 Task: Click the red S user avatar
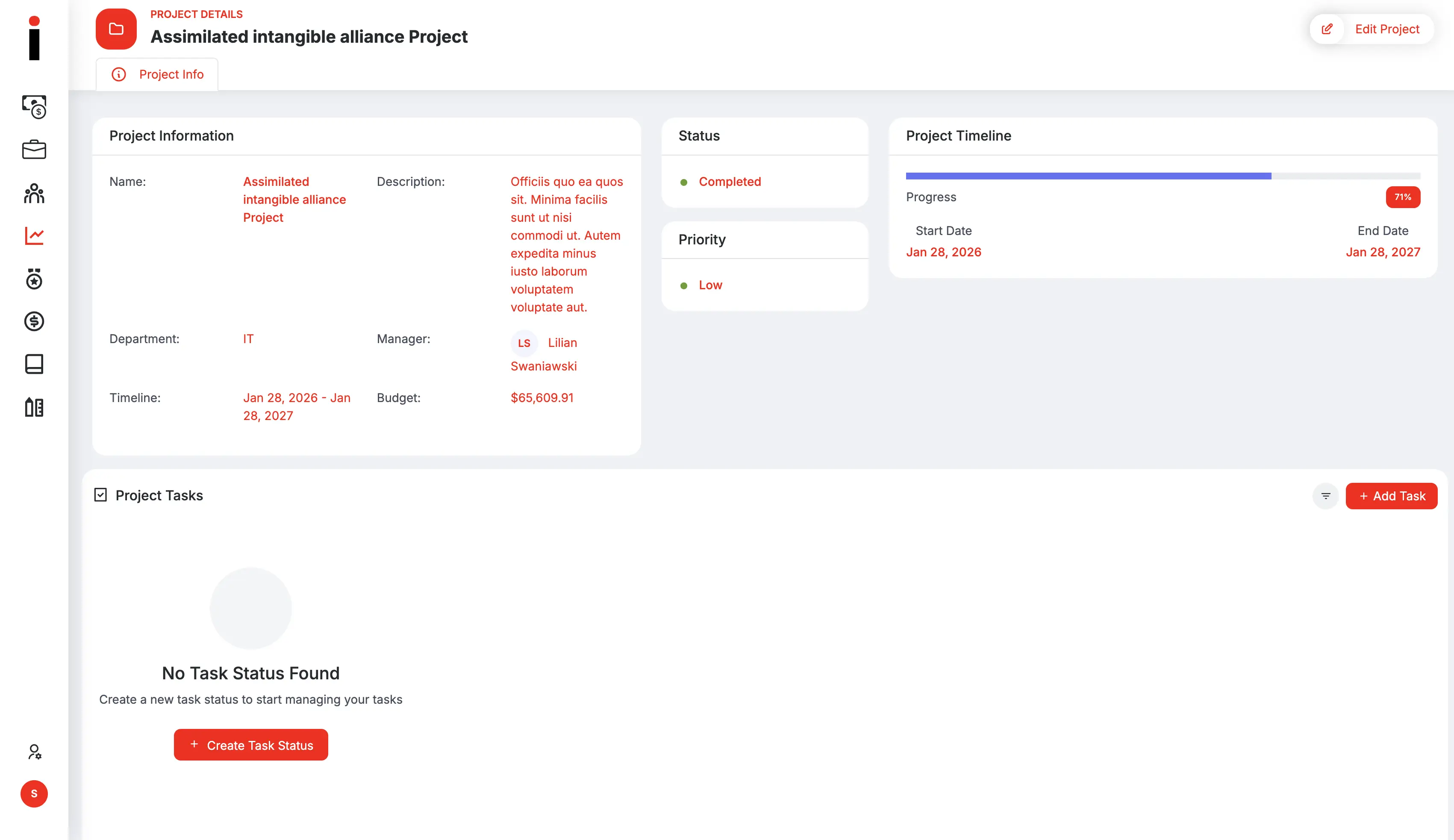coord(34,794)
